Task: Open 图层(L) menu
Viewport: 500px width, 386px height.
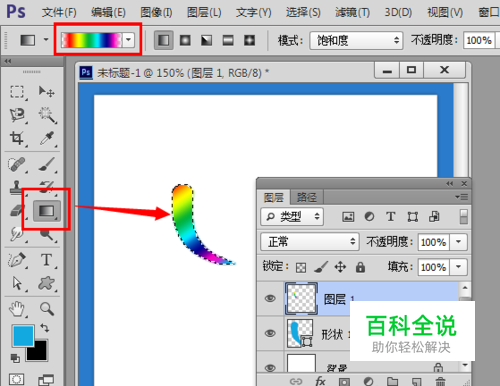Action: pyautogui.click(x=204, y=13)
